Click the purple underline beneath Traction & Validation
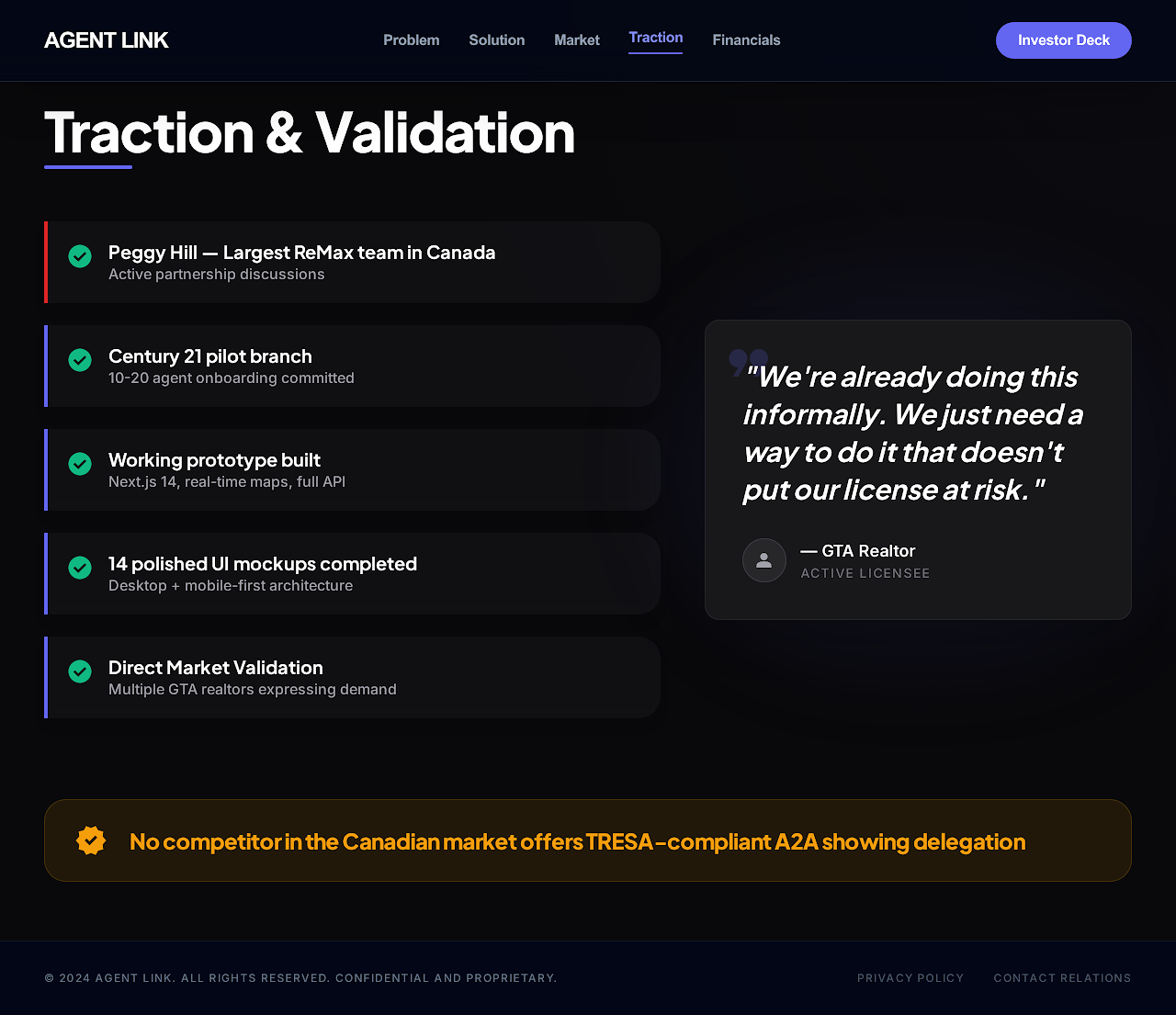Image resolution: width=1176 pixels, height=1015 pixels. point(87,166)
